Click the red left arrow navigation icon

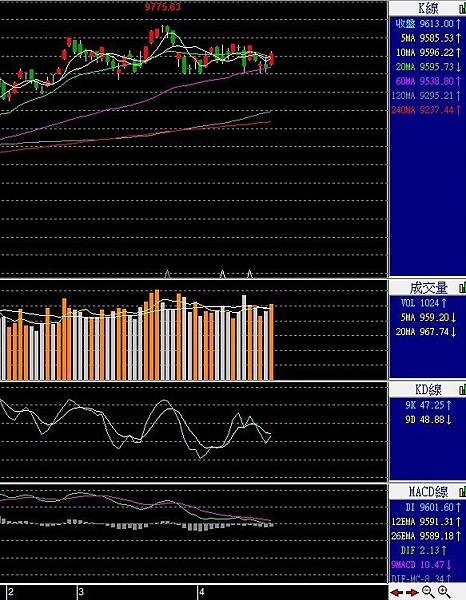[397, 592]
